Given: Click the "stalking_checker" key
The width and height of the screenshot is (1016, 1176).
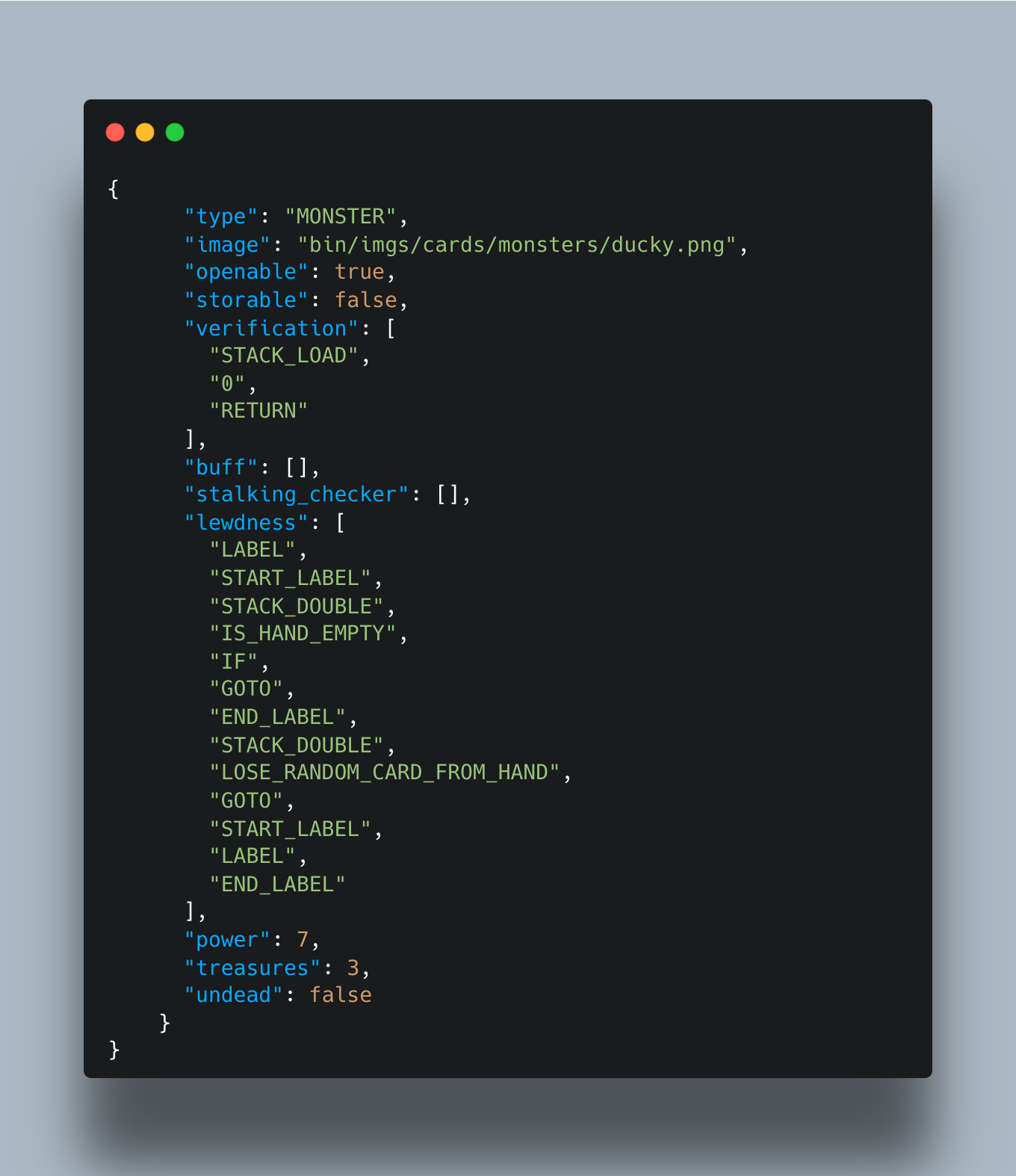Looking at the screenshot, I should coord(297,495).
